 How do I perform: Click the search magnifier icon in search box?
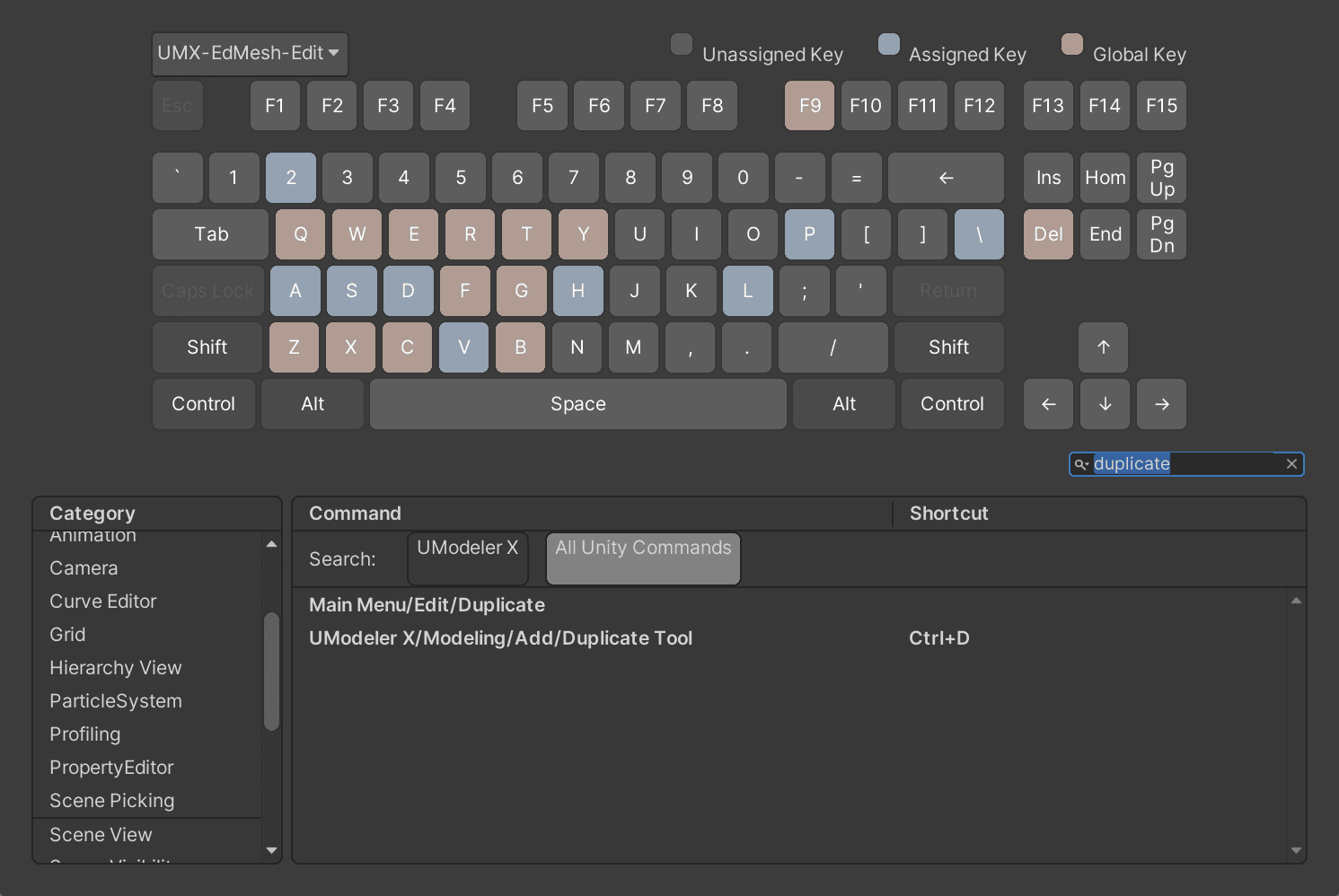coord(1081,464)
